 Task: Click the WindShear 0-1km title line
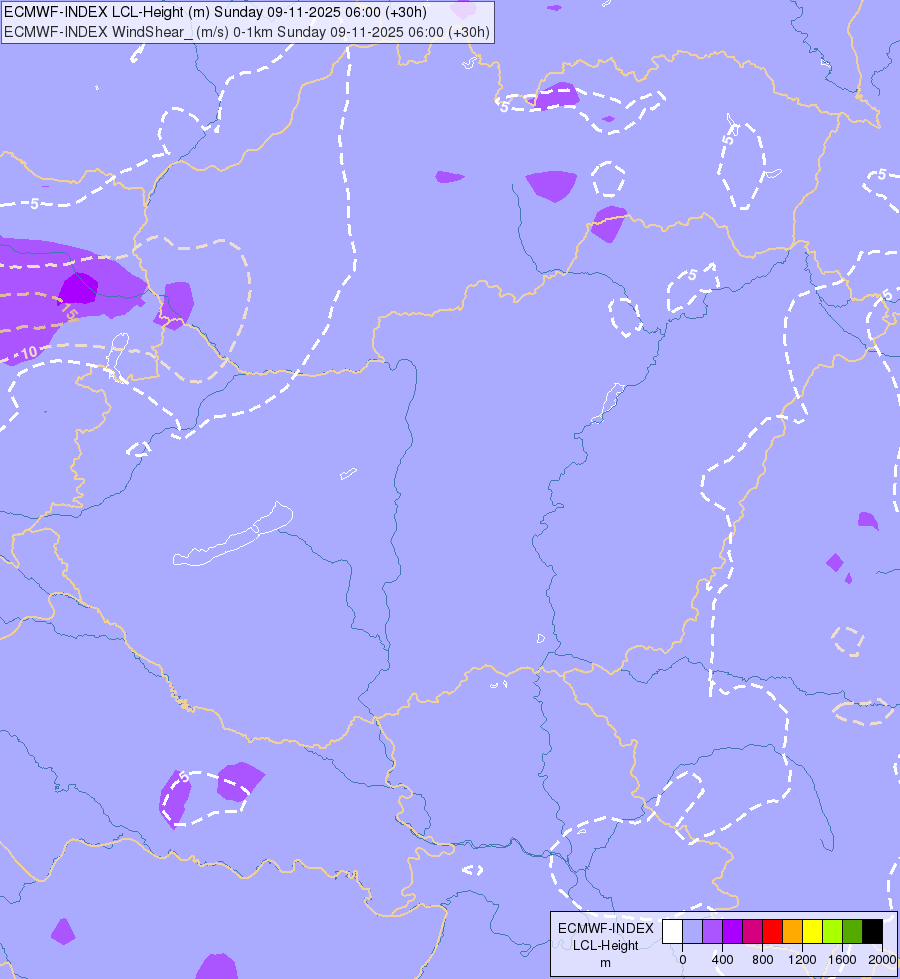pos(247,32)
